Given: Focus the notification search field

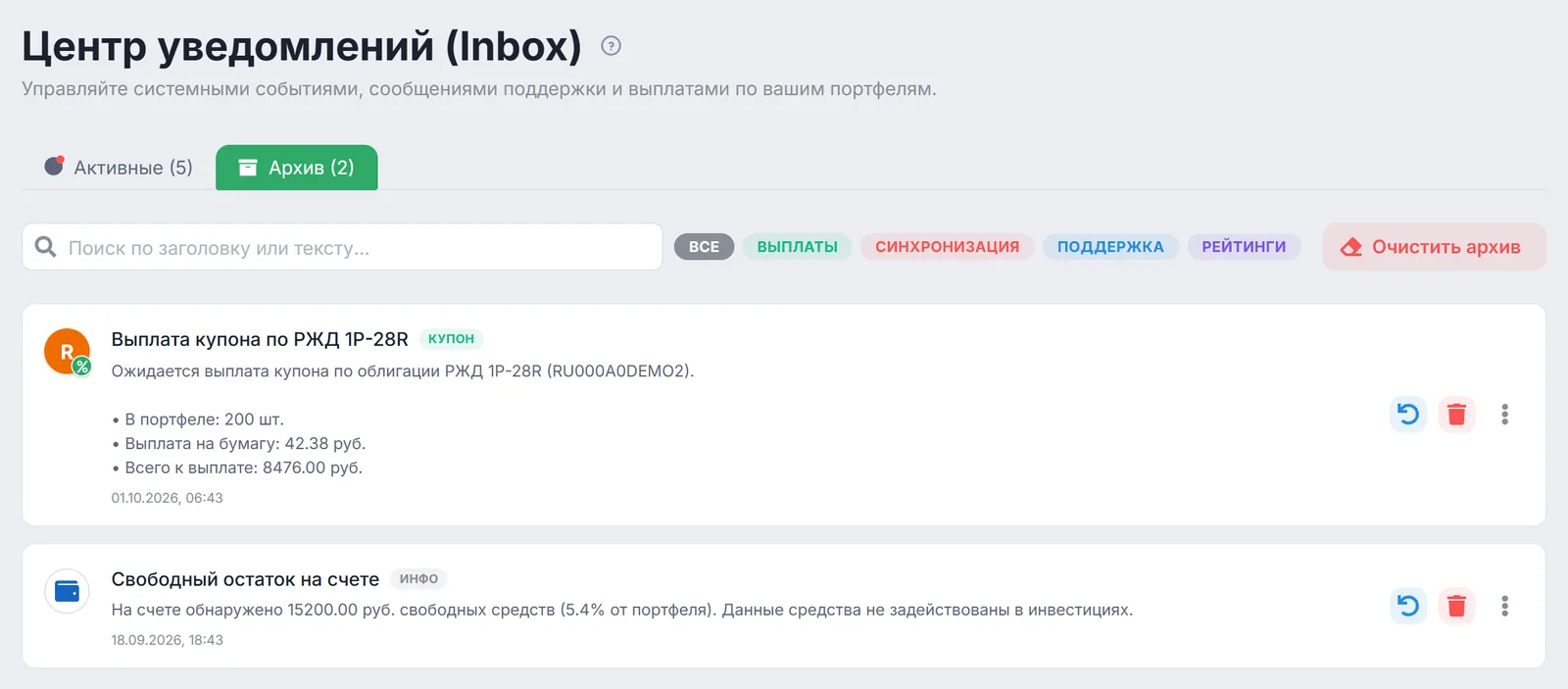Looking at the screenshot, I should pos(342,247).
